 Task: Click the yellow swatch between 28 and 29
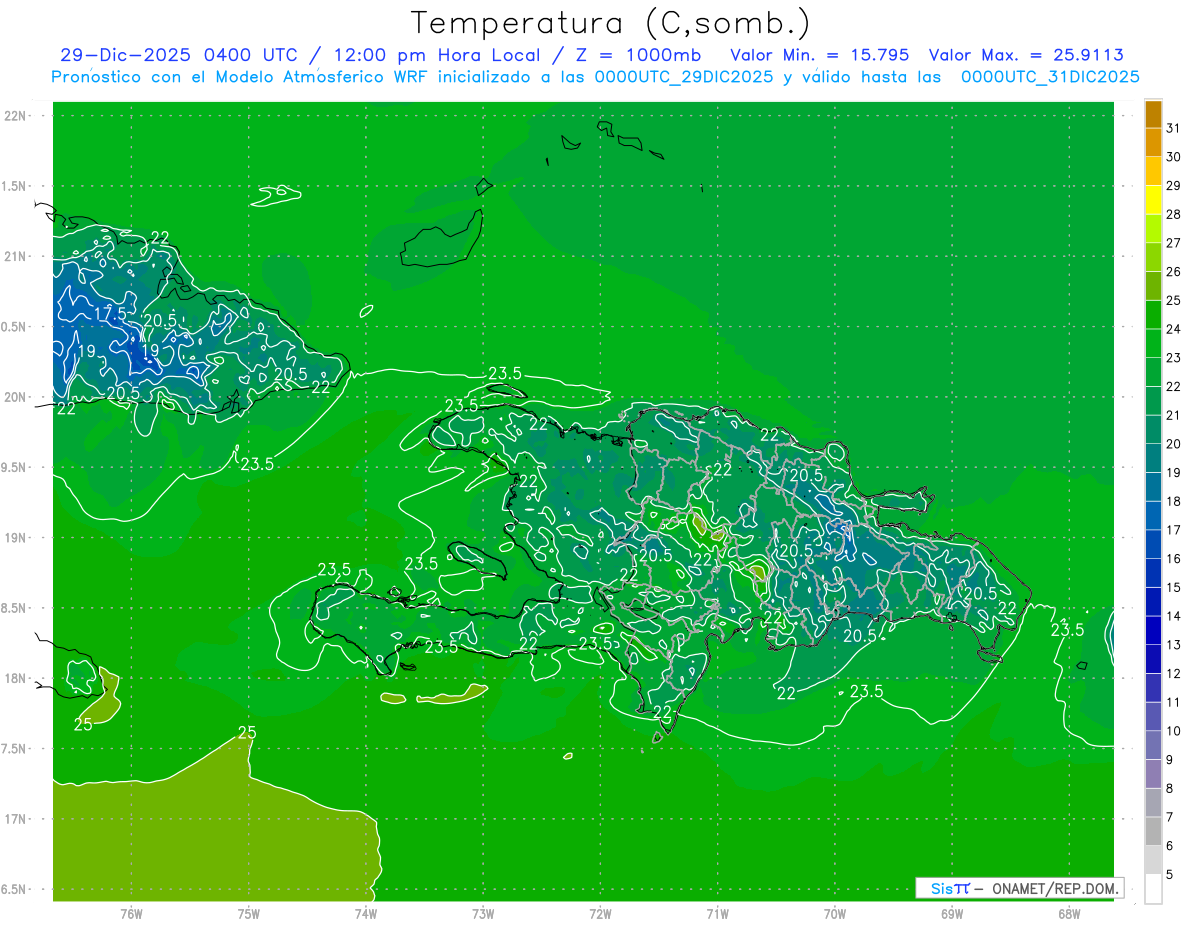1153,200
